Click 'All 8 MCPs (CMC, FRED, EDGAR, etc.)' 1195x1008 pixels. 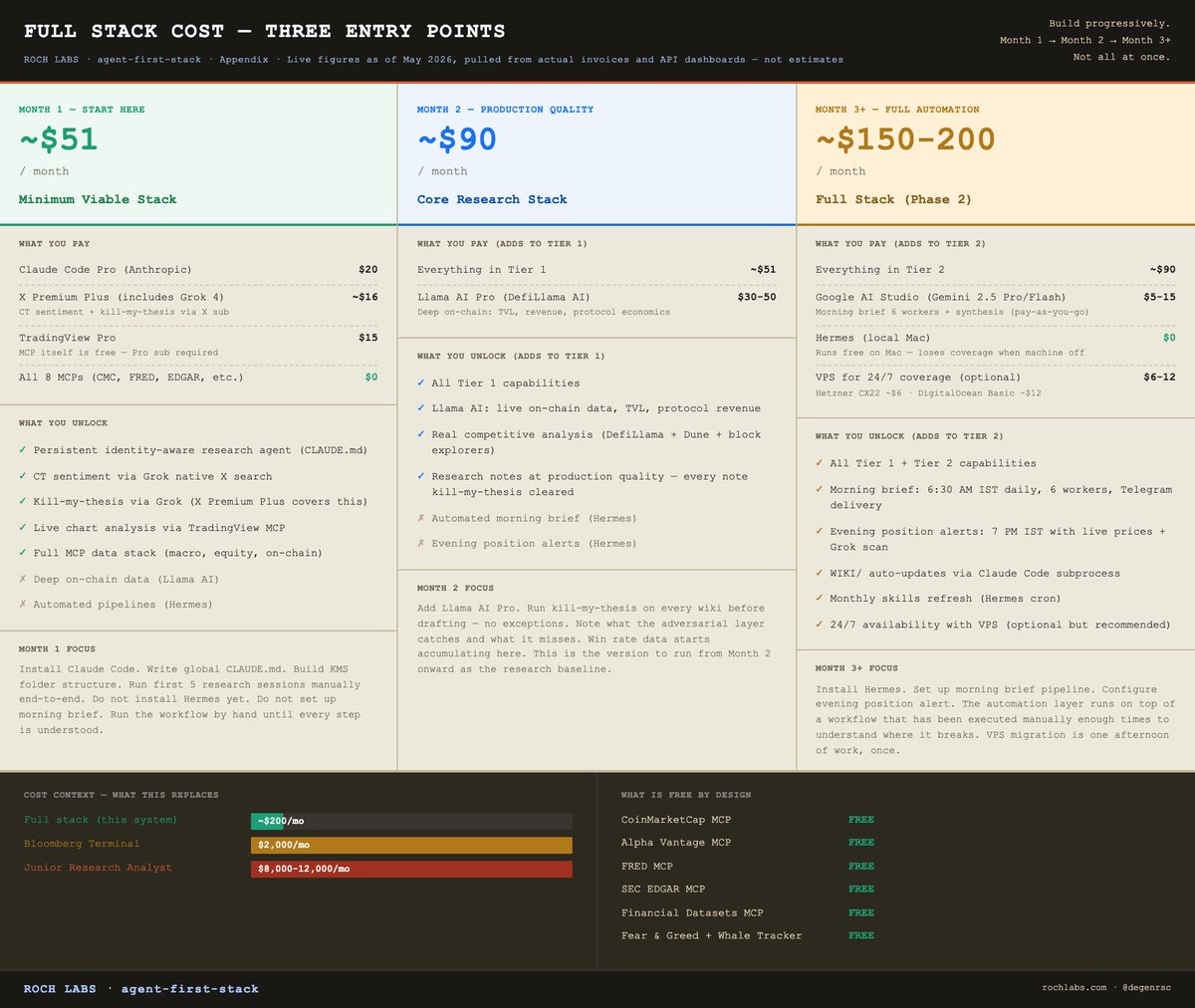[198, 378]
